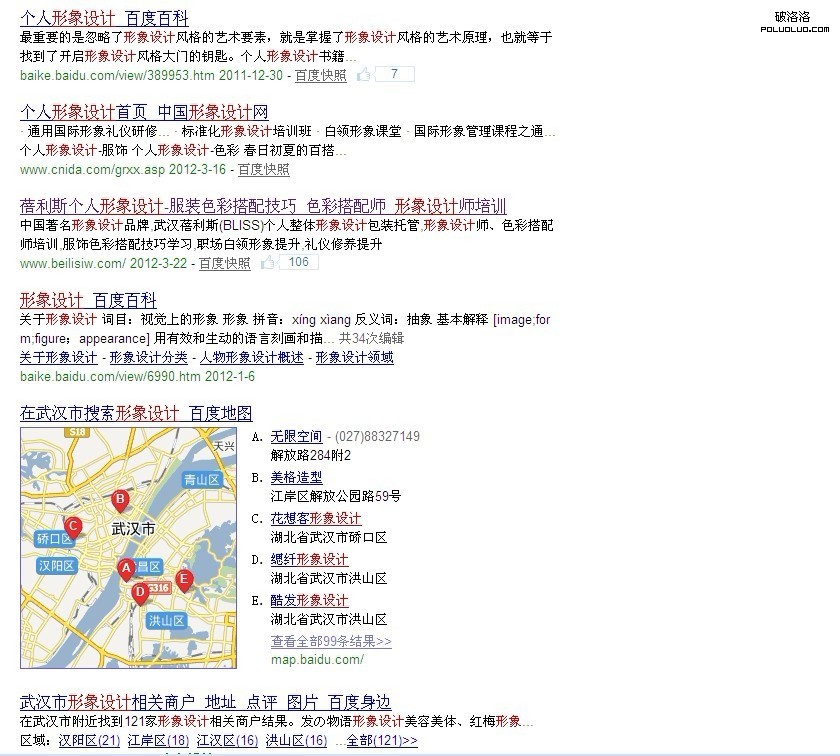Click map marker A on the Wuhan map
Image resolution: width=840 pixels, height=756 pixels.
click(x=126, y=569)
